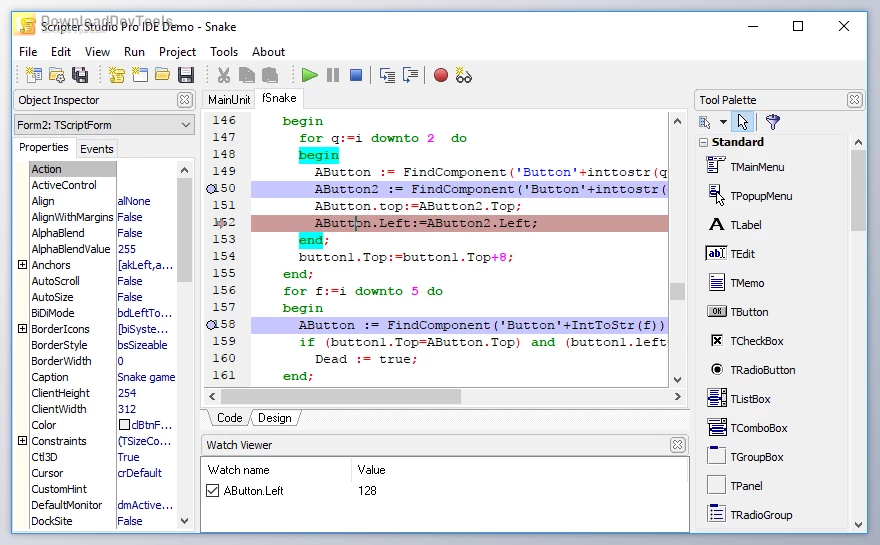Close the Watch Viewer panel
Image resolution: width=880 pixels, height=545 pixels.
pos(678,445)
